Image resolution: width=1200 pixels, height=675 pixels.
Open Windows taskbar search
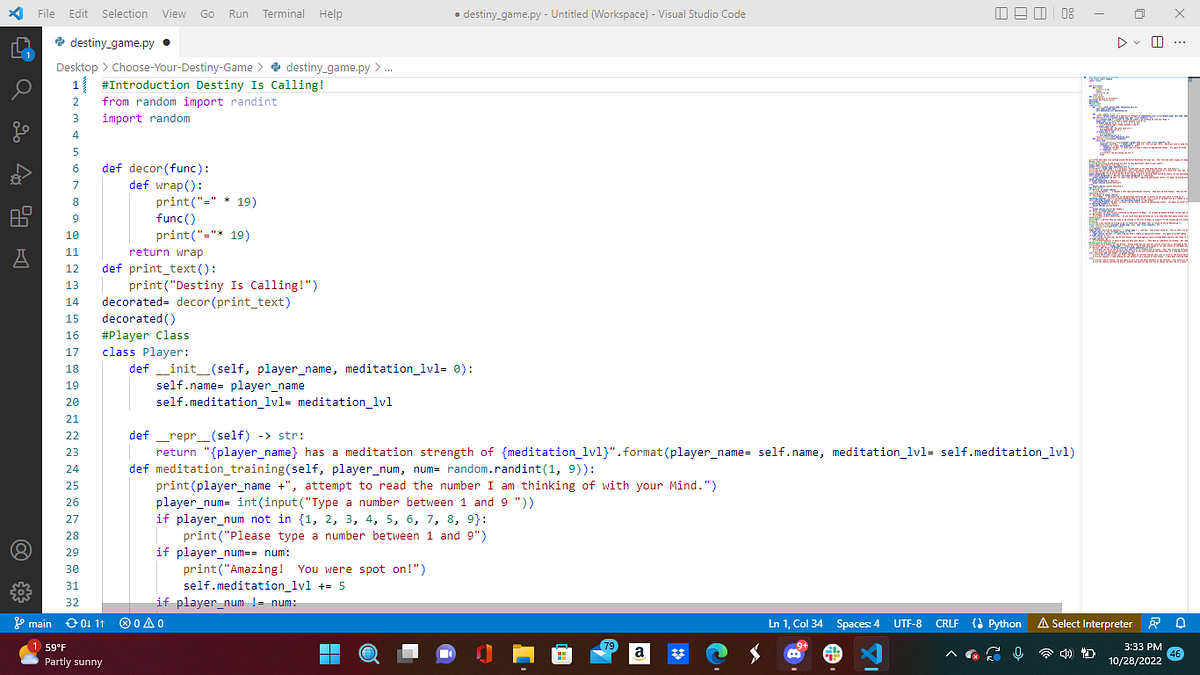pyautogui.click(x=369, y=654)
